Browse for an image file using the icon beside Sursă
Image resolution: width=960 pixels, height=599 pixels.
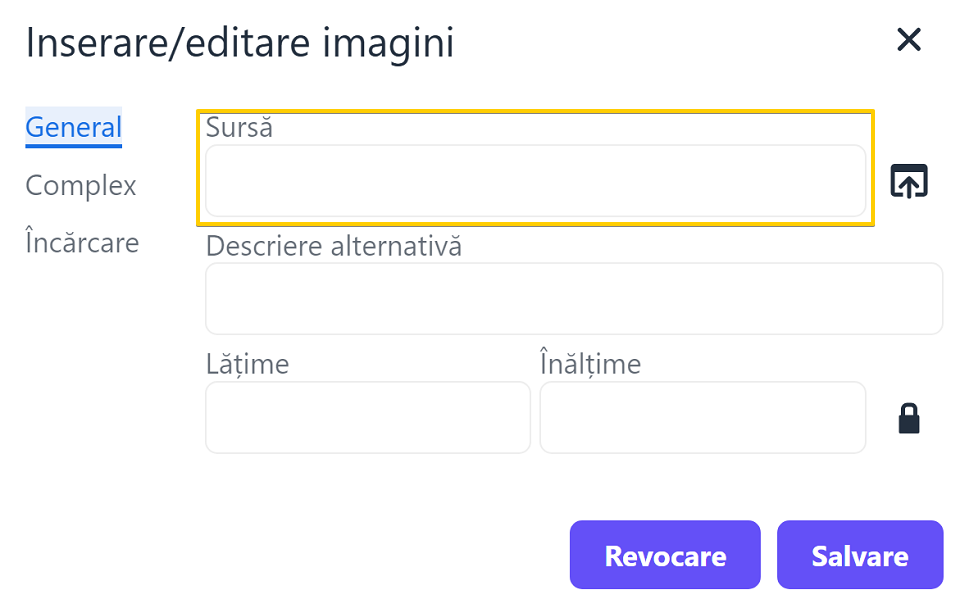(909, 181)
